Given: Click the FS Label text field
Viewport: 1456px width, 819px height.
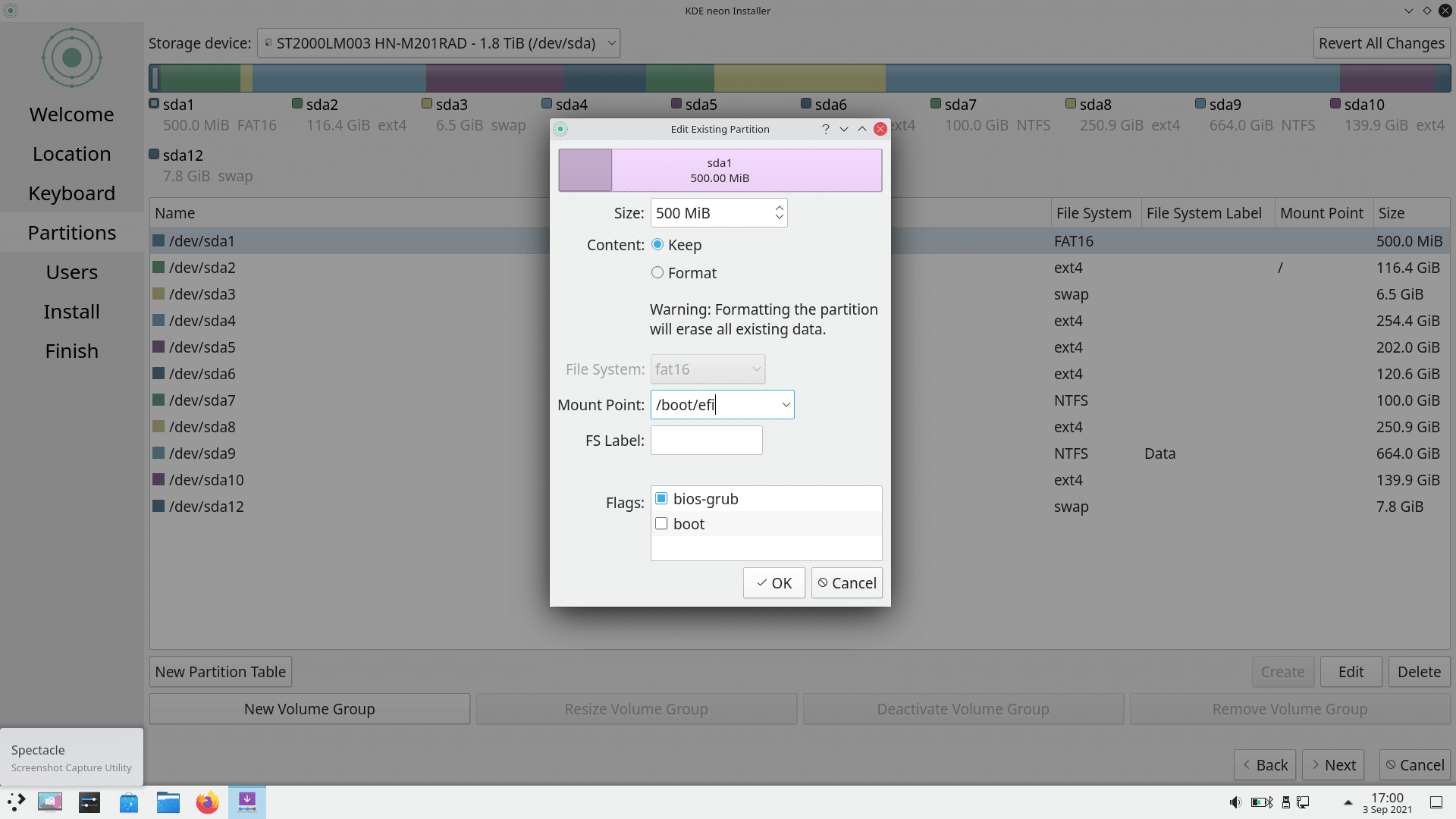Looking at the screenshot, I should coord(706,441).
